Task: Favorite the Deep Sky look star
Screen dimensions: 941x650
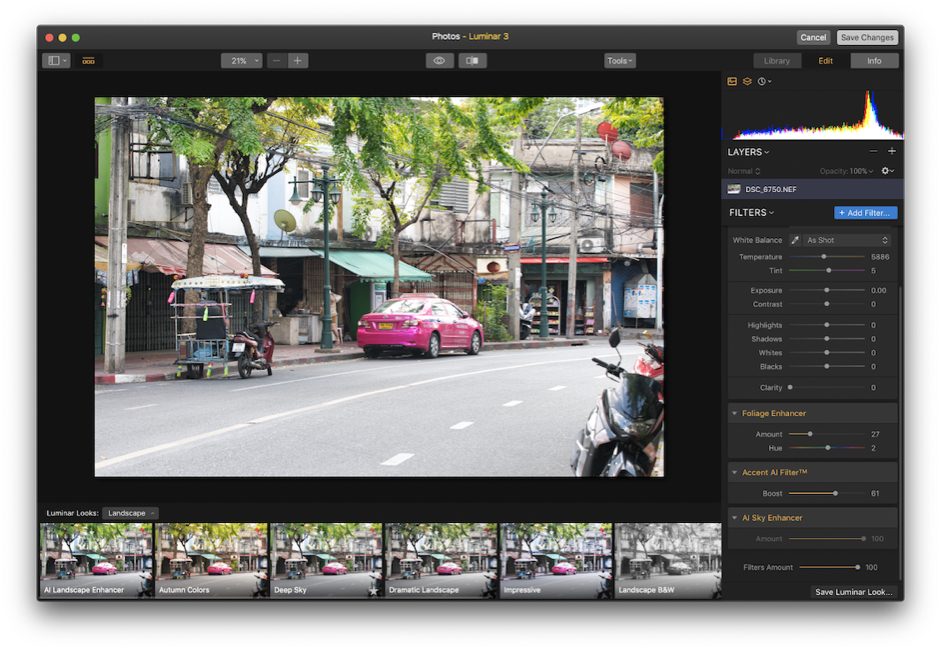Action: pos(374,591)
